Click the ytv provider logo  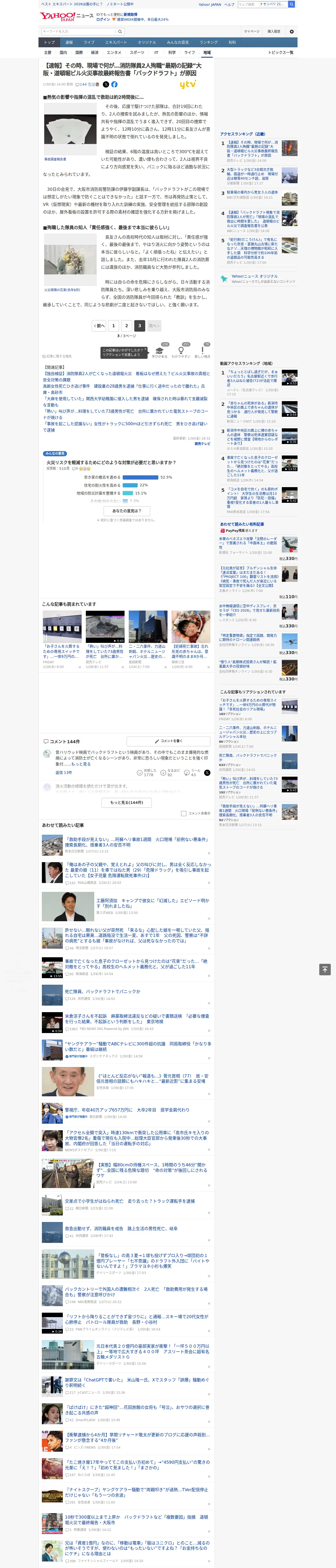188,85
